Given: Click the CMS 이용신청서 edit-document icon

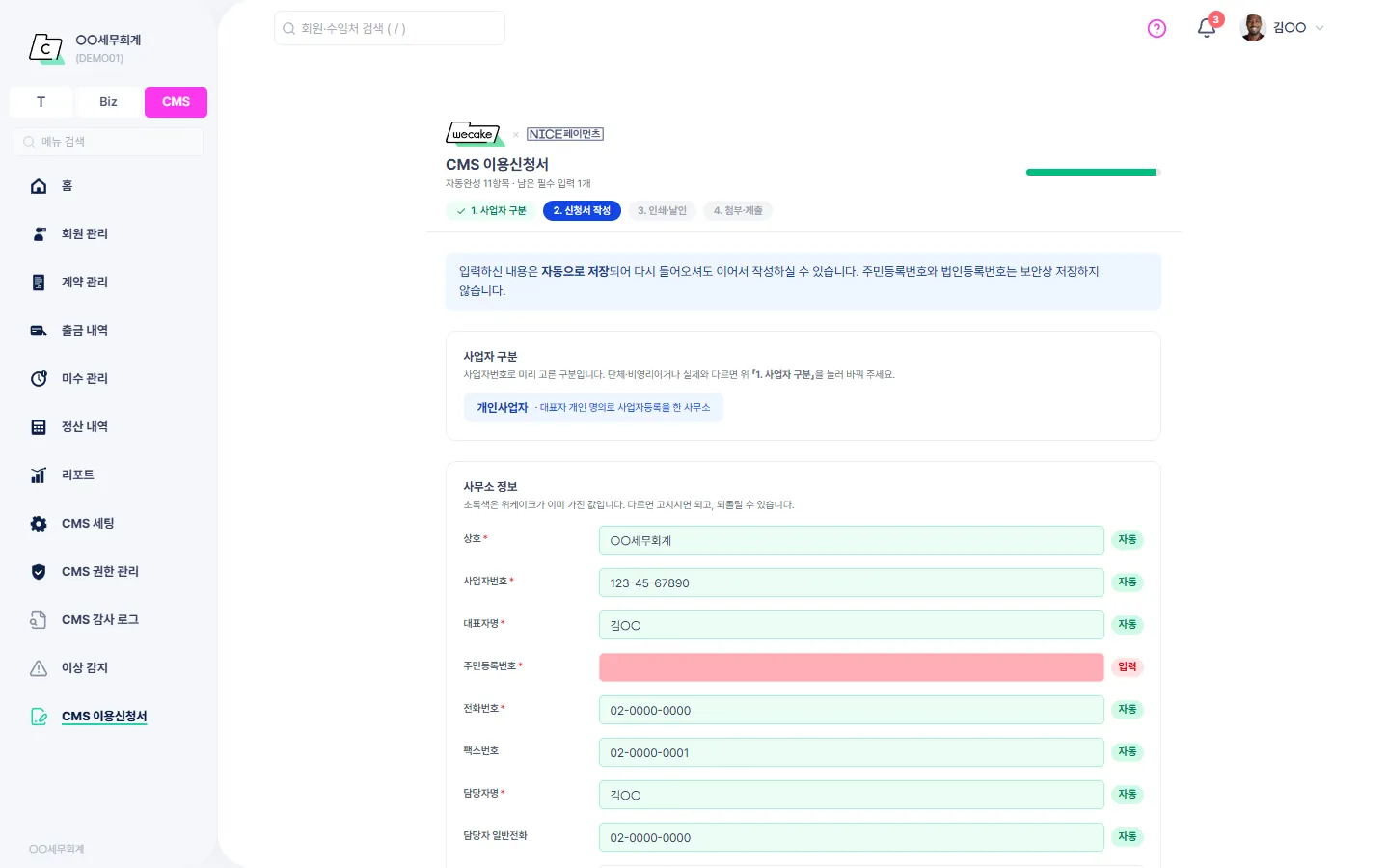Looking at the screenshot, I should point(39,717).
